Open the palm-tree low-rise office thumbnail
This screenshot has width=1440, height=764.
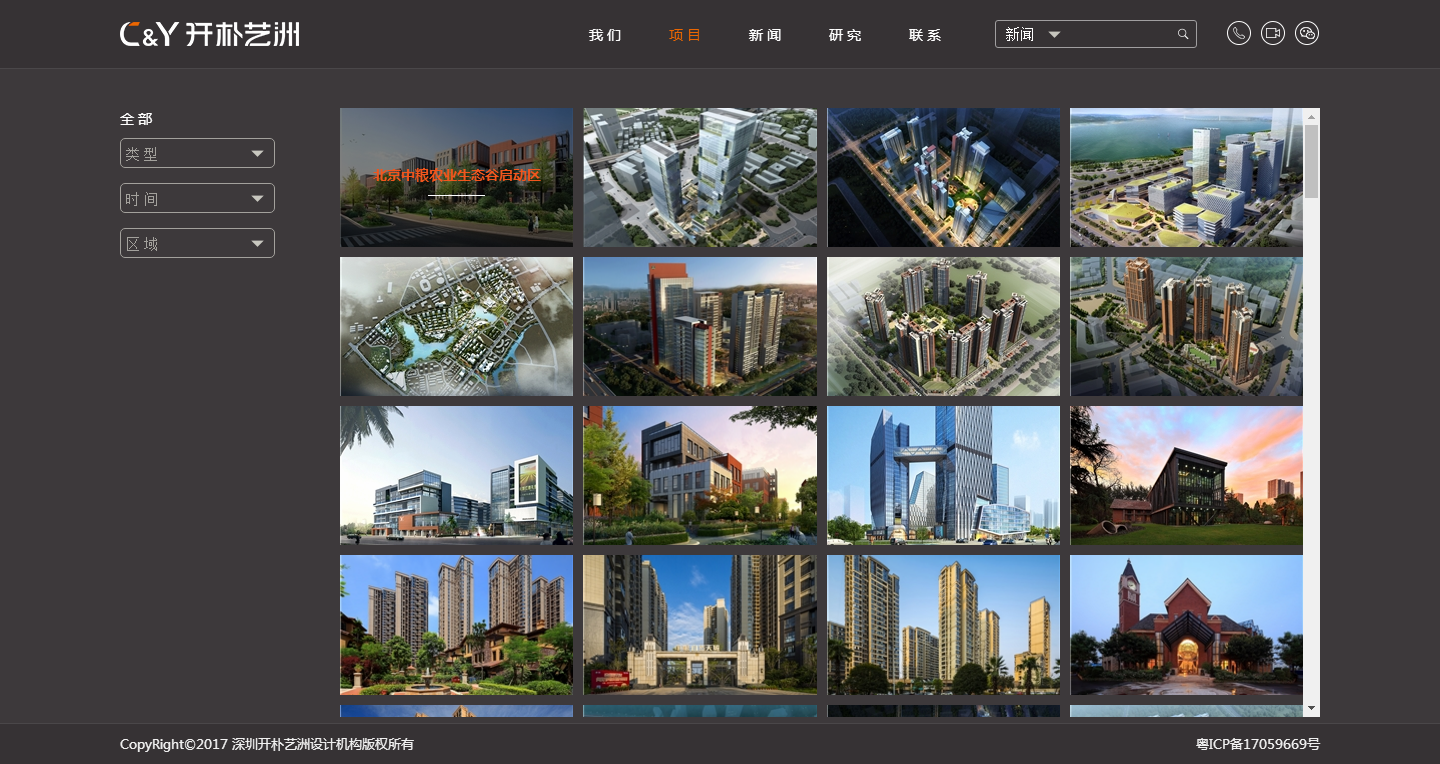click(x=456, y=475)
